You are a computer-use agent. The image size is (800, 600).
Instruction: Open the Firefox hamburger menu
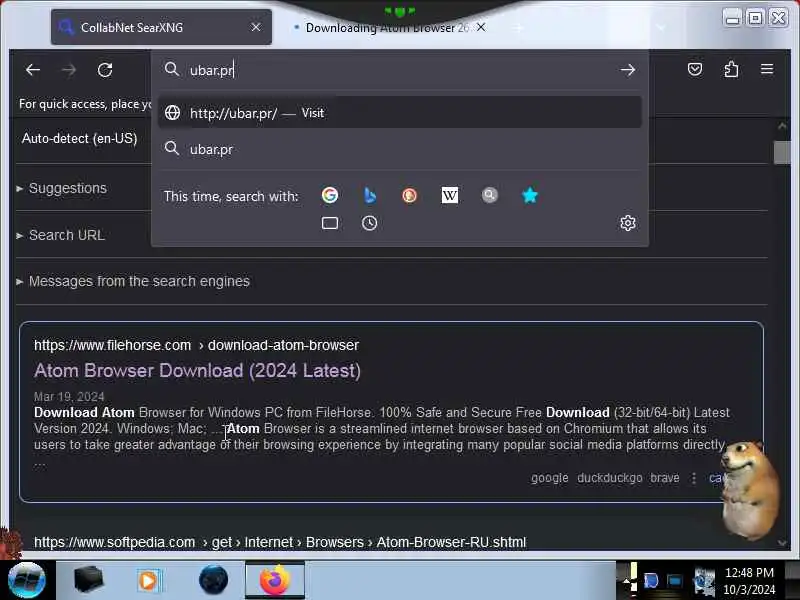(x=767, y=69)
